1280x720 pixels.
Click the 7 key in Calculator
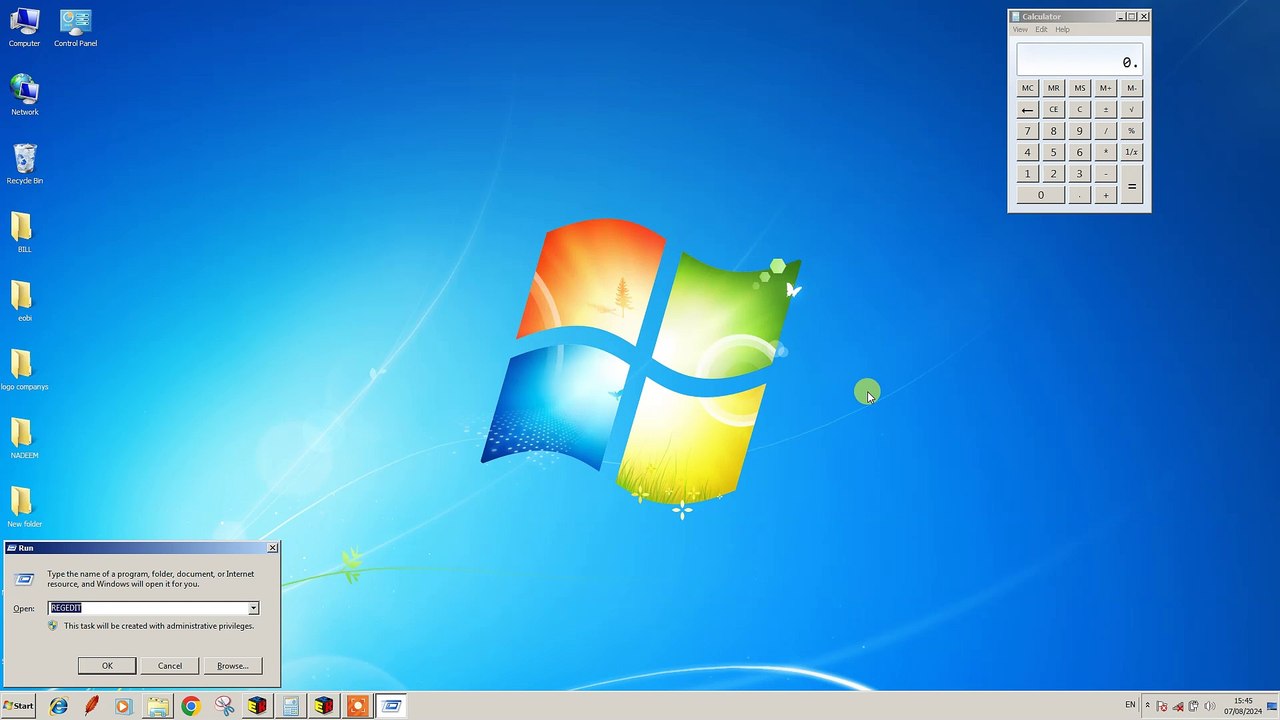point(1027,131)
